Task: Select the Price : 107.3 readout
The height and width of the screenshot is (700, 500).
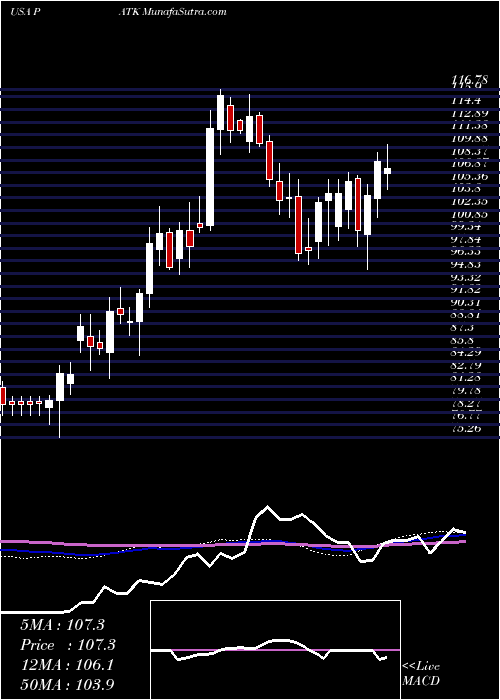Action: 68,645
